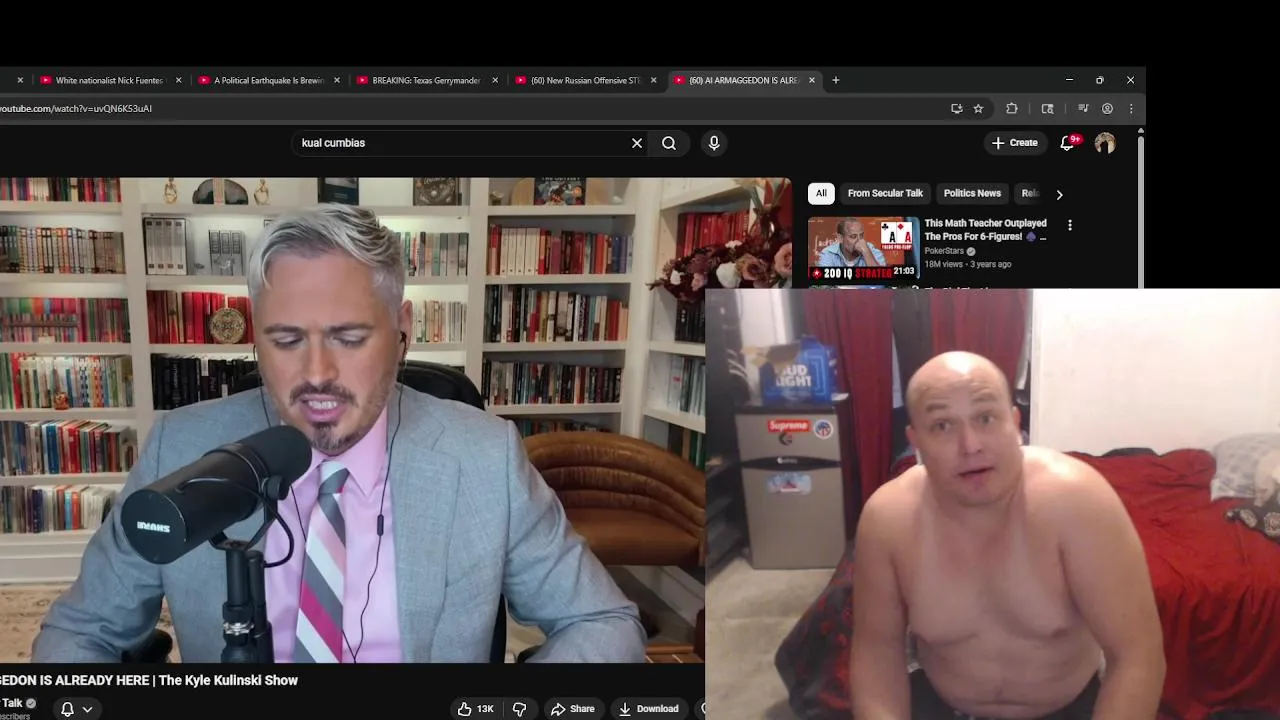The image size is (1280, 720).
Task: Open a new browser tab with plus icon
Action: click(x=836, y=80)
